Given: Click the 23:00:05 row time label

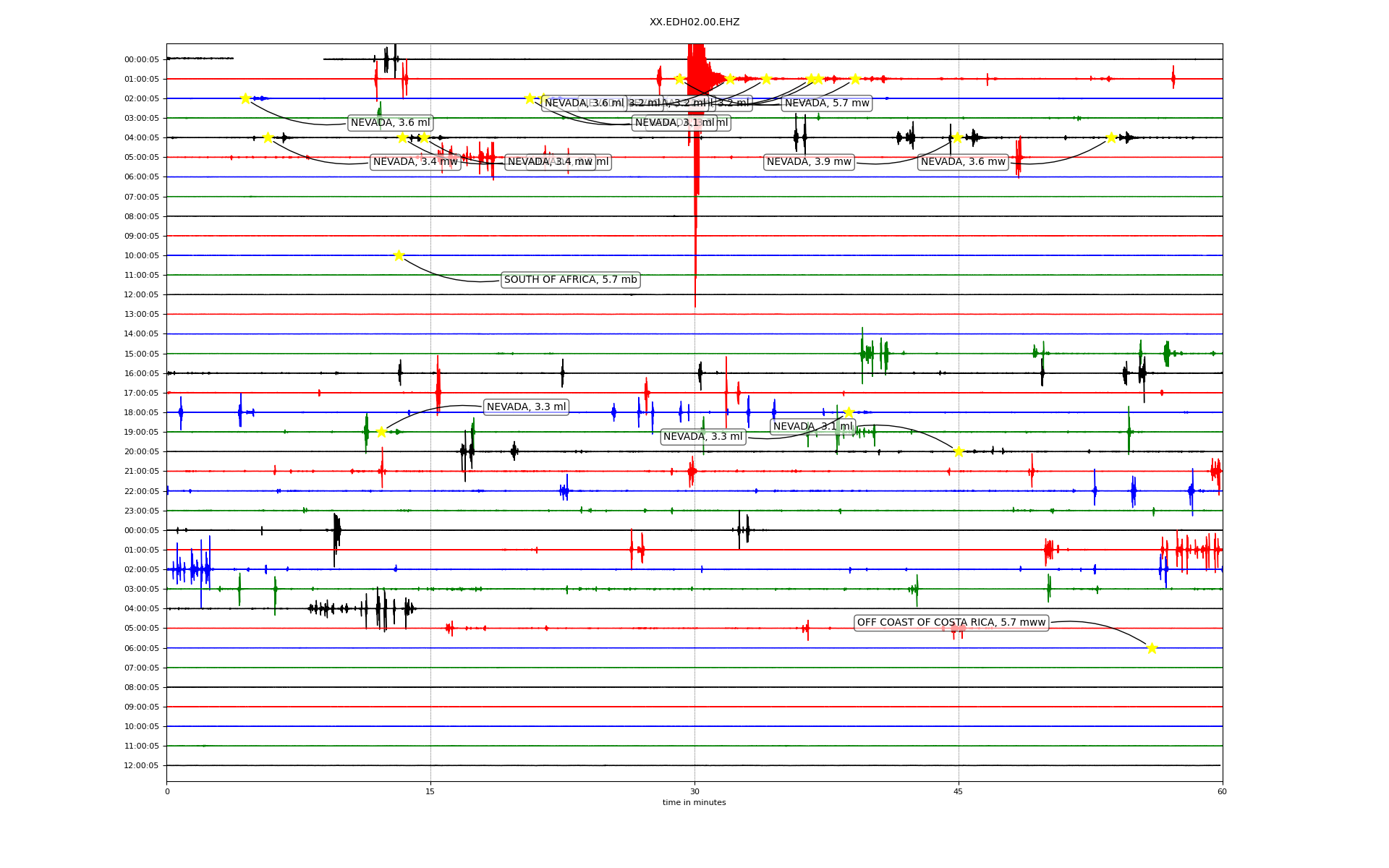Looking at the screenshot, I should (x=141, y=511).
